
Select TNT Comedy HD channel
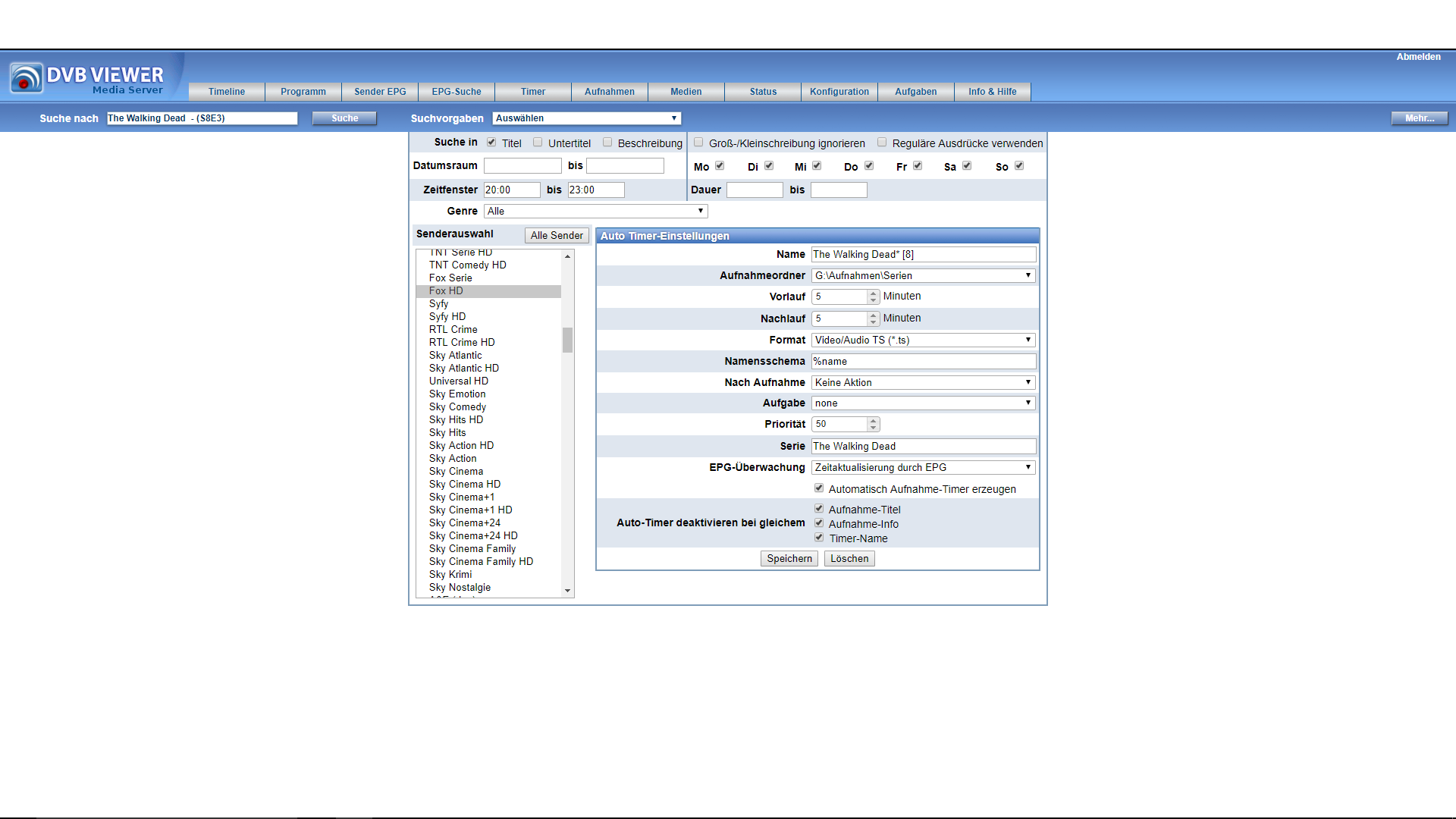tap(488, 265)
